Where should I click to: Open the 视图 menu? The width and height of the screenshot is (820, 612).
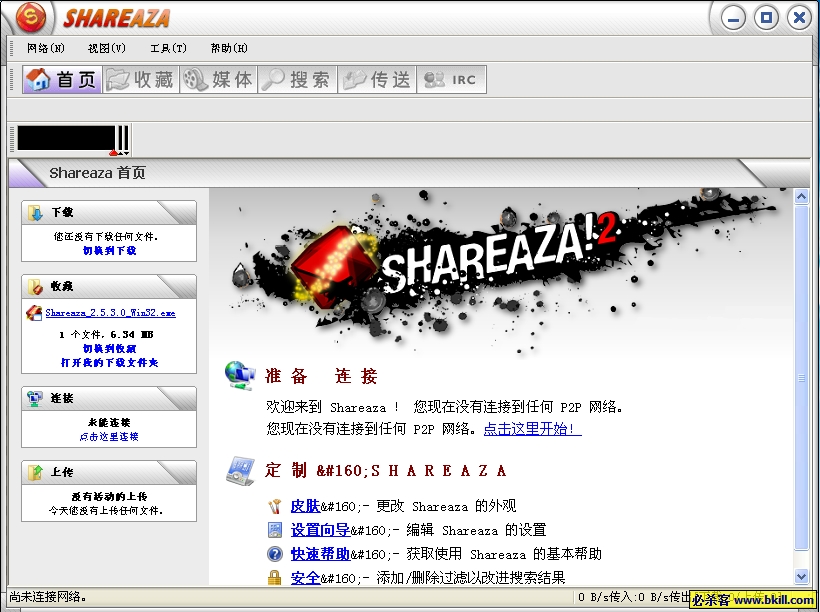(x=107, y=48)
